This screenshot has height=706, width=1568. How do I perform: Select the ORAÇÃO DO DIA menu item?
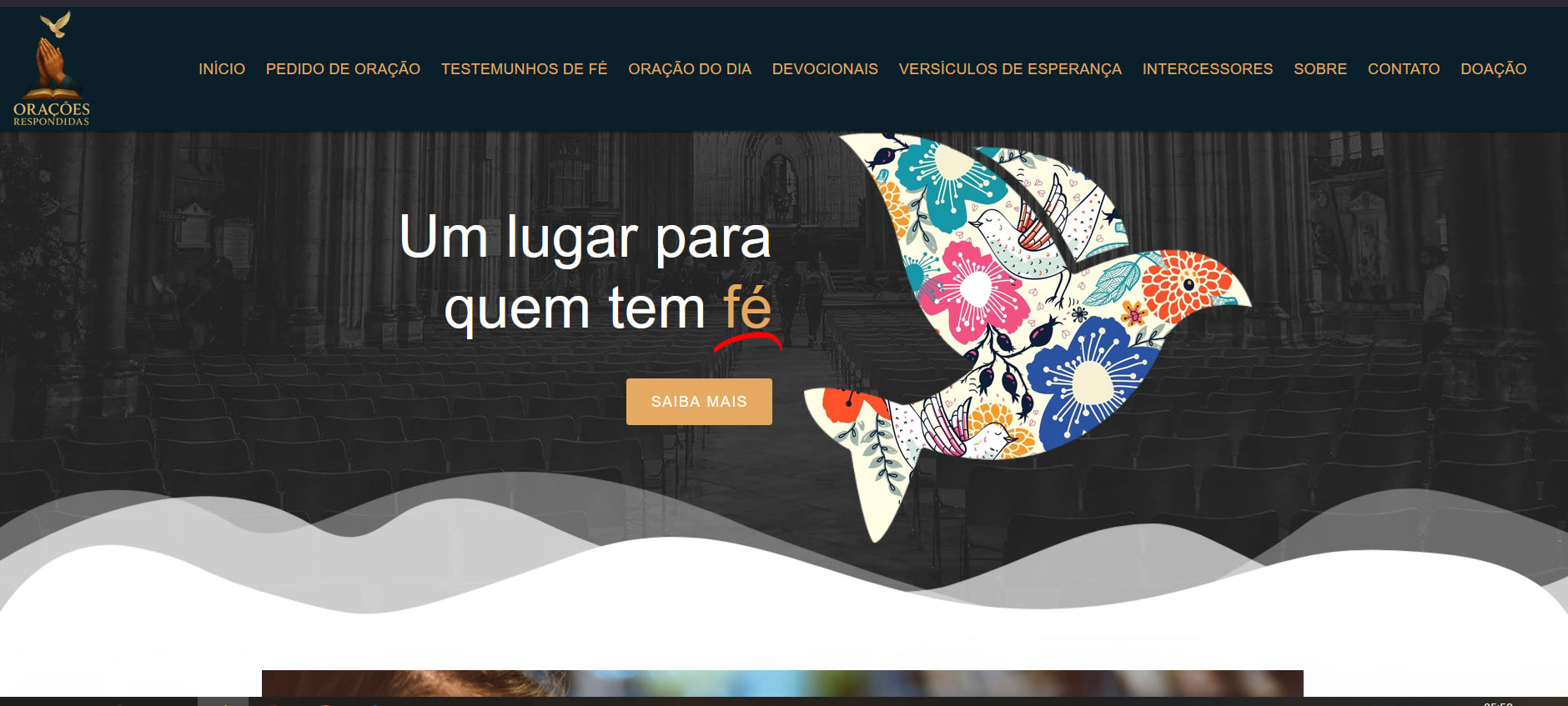[690, 69]
